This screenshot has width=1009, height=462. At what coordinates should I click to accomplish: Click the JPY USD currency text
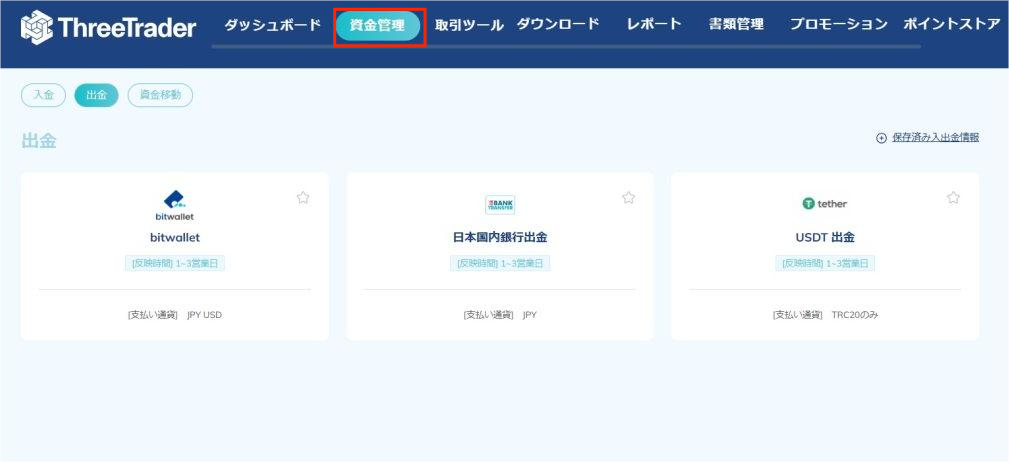click(204, 315)
